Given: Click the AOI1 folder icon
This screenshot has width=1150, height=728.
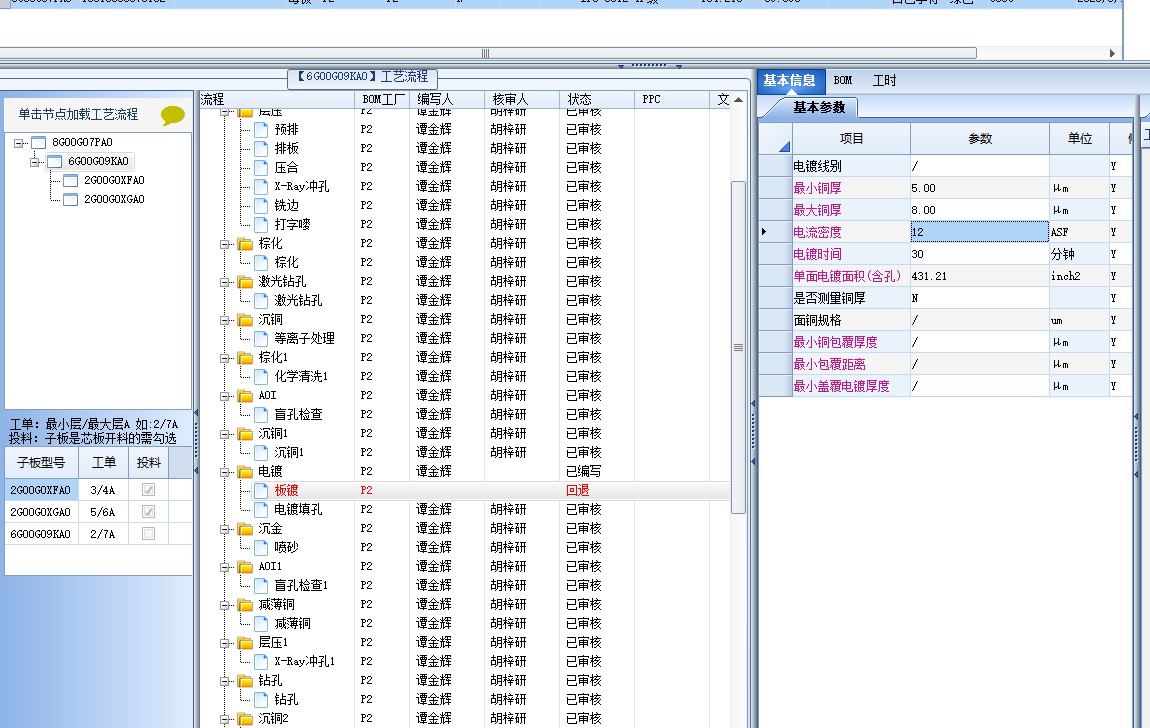Looking at the screenshot, I should pyautogui.click(x=245, y=567).
